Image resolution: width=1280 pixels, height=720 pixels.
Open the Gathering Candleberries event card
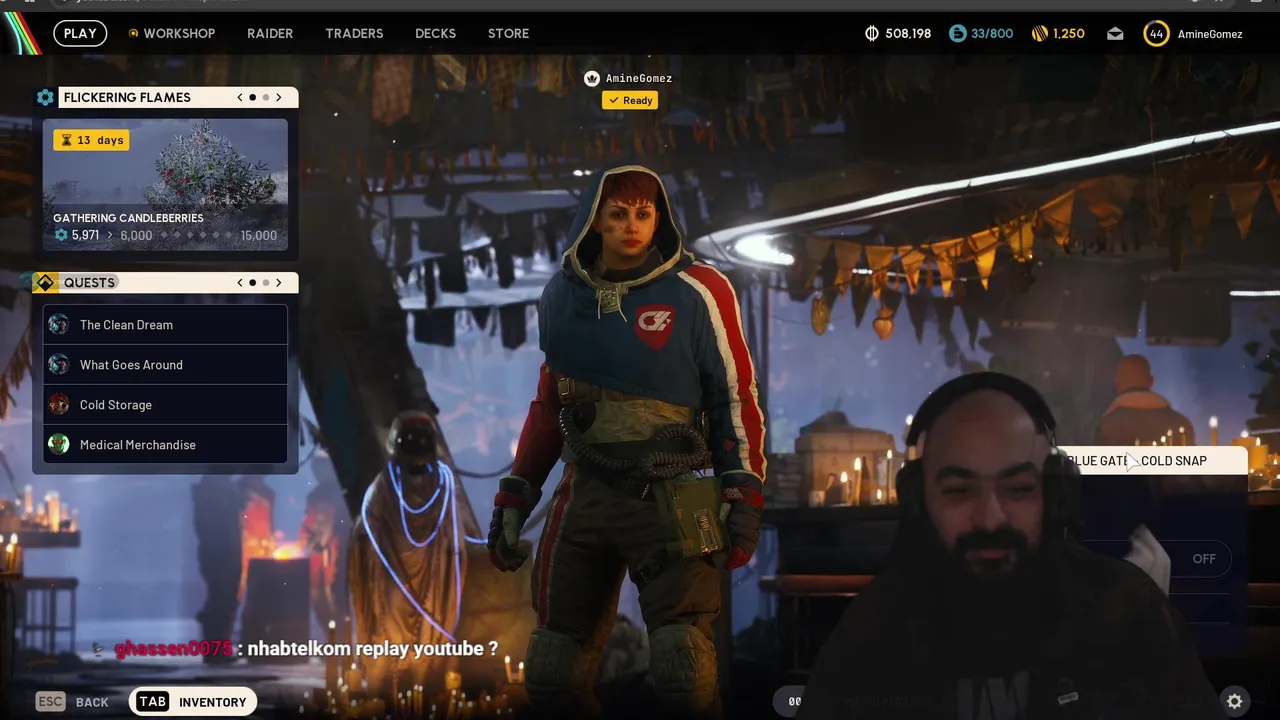166,185
